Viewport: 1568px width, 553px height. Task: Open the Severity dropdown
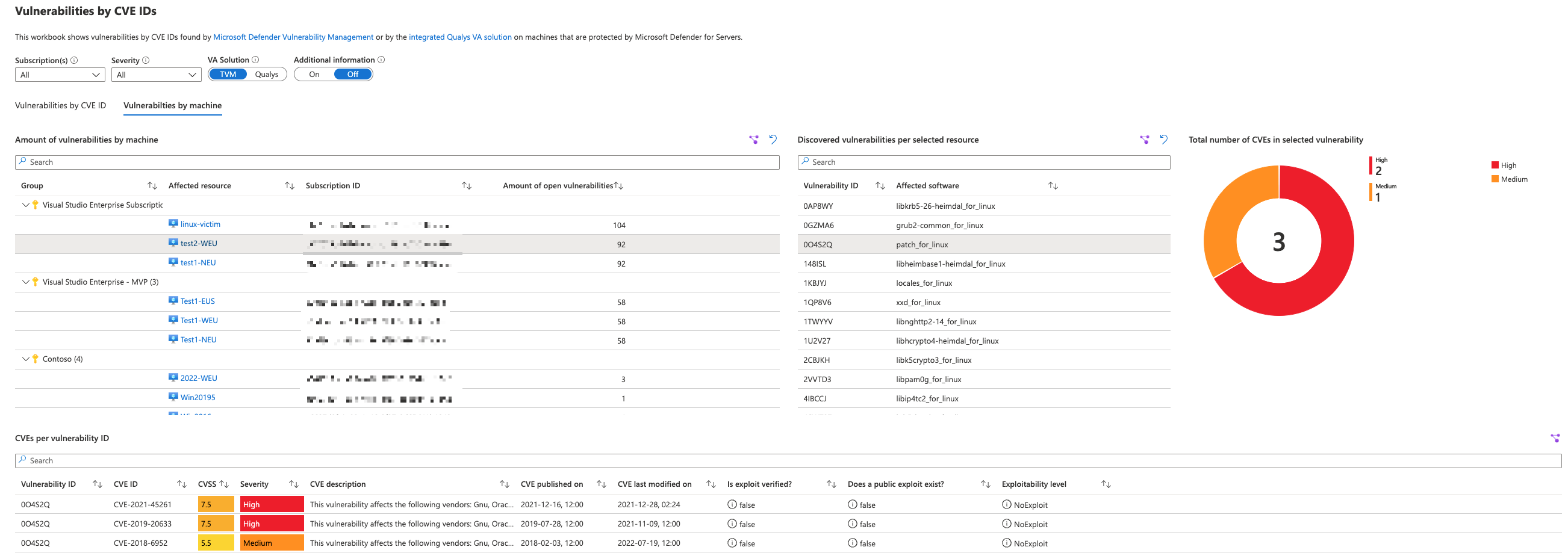pos(156,75)
